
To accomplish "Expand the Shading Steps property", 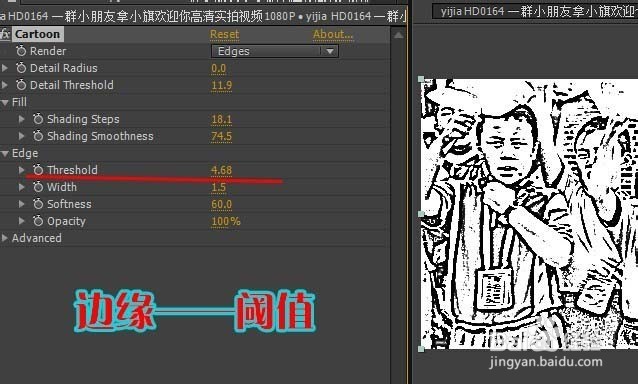I will click(22, 119).
